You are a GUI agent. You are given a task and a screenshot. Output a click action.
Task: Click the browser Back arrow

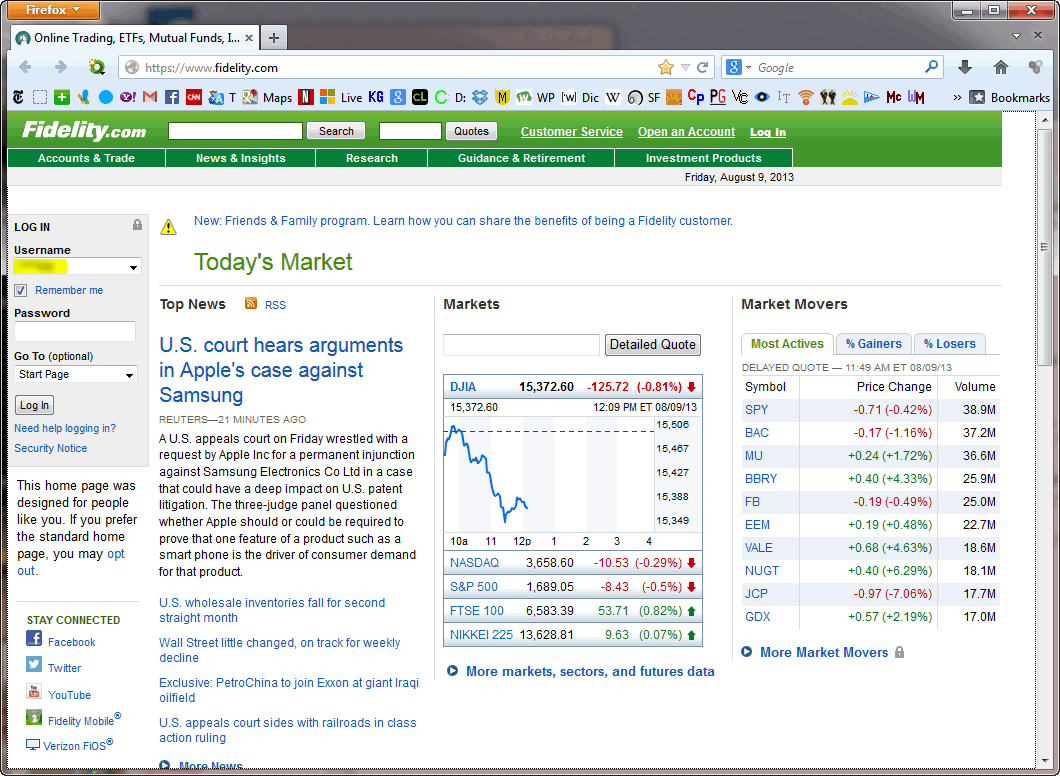point(26,68)
